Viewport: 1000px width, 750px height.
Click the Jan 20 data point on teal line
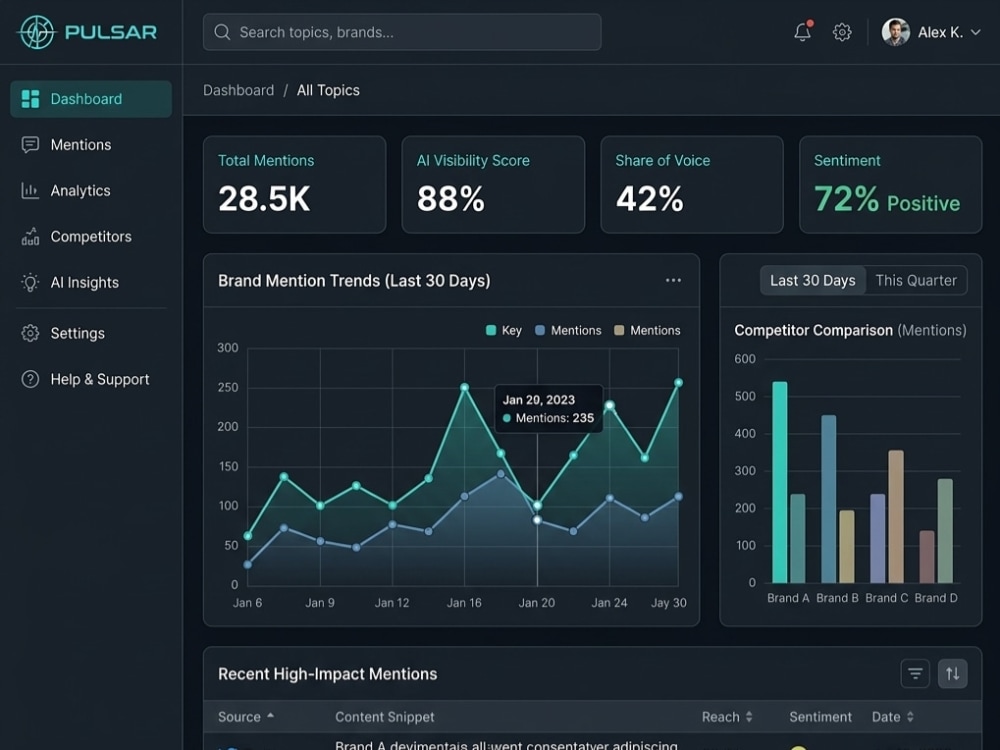[x=538, y=505]
